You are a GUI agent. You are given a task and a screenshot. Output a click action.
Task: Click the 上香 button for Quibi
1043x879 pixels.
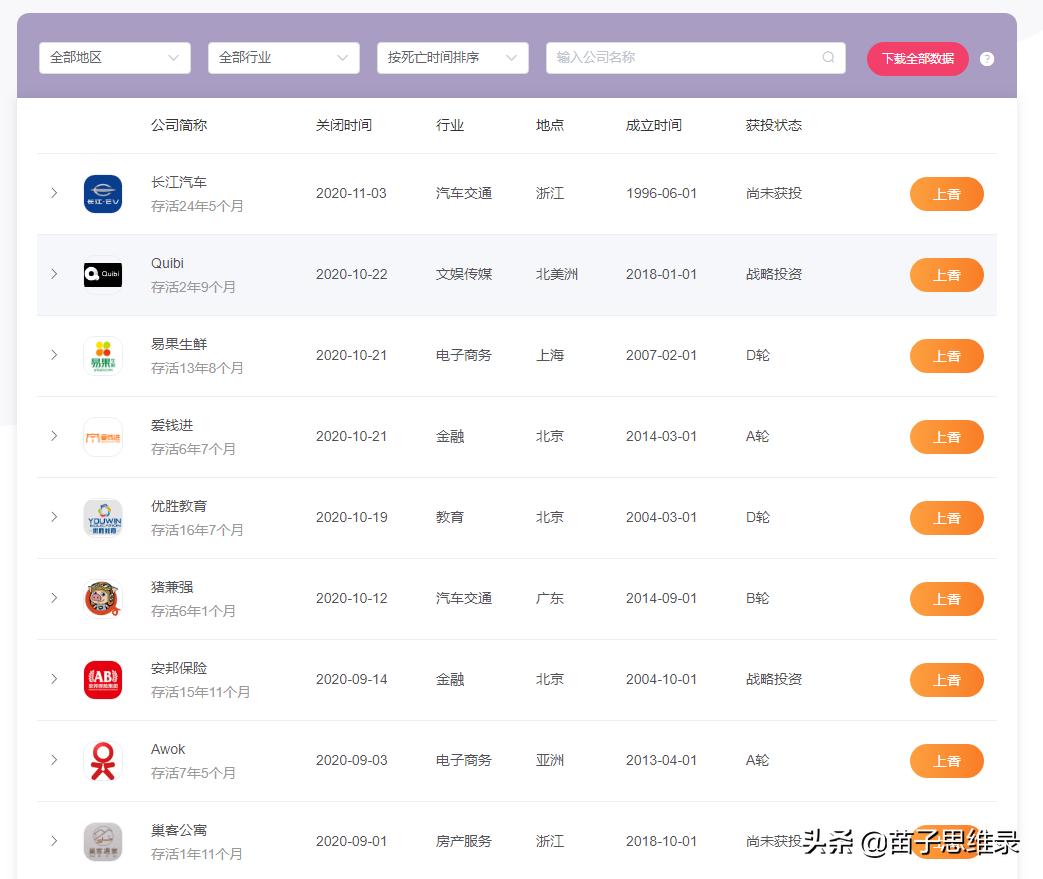(946, 275)
